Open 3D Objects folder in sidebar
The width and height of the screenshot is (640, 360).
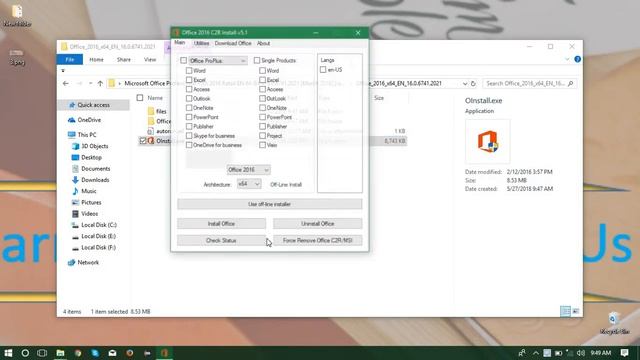(x=94, y=146)
